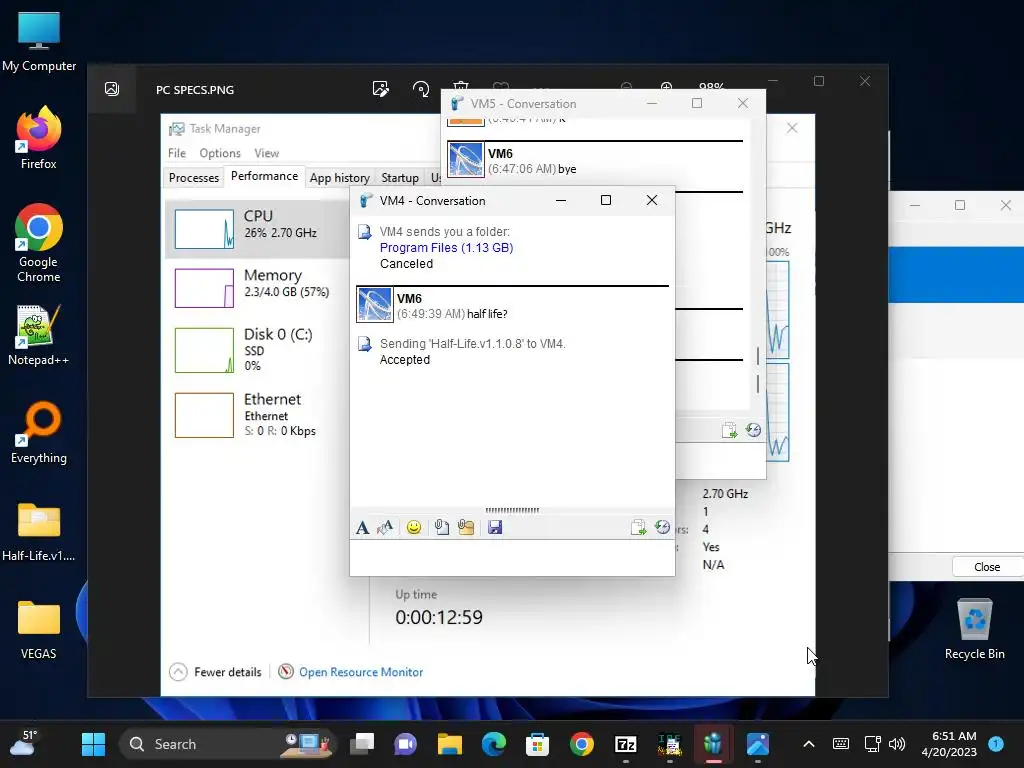The width and height of the screenshot is (1024, 768).
Task: Open My Computer desktop icon
Action: pos(39,42)
